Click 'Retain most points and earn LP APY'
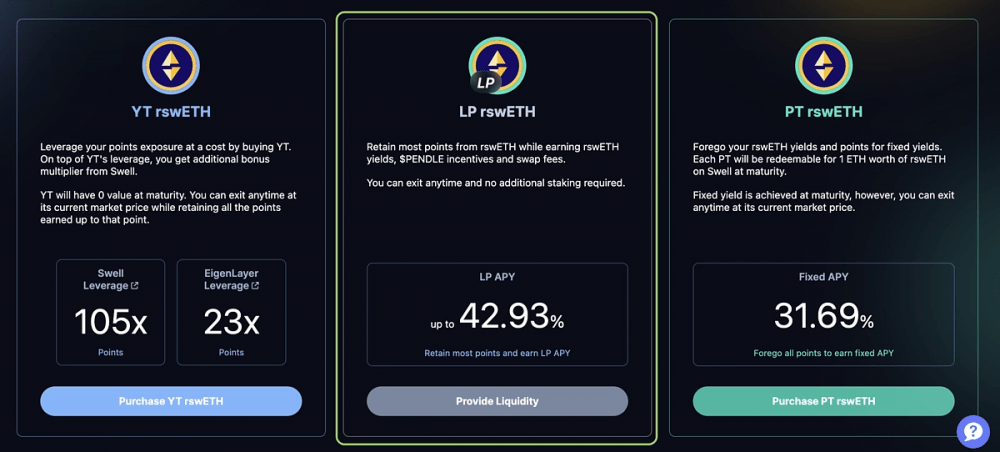 (x=497, y=353)
